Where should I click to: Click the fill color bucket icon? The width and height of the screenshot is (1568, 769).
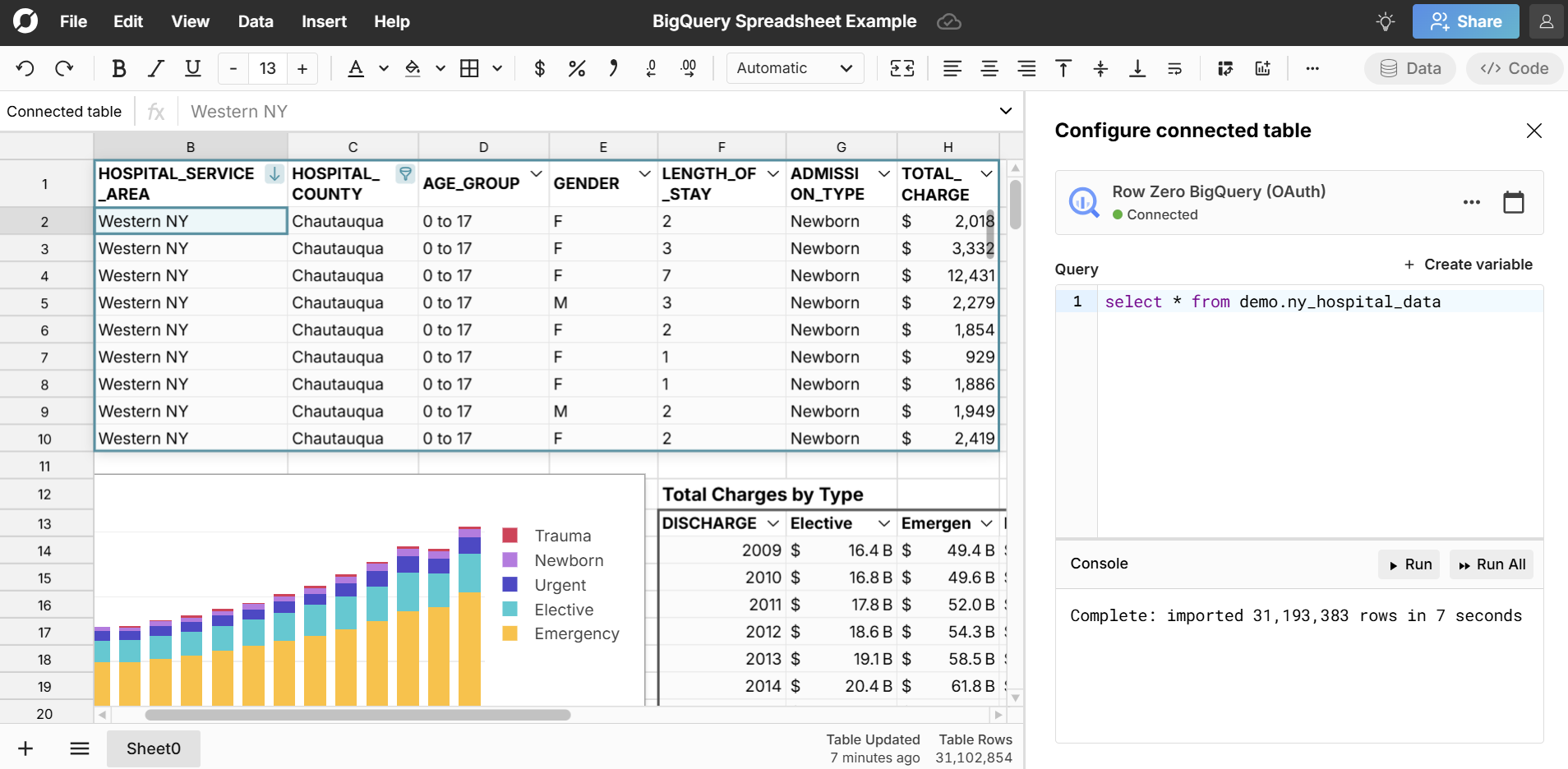tap(413, 68)
